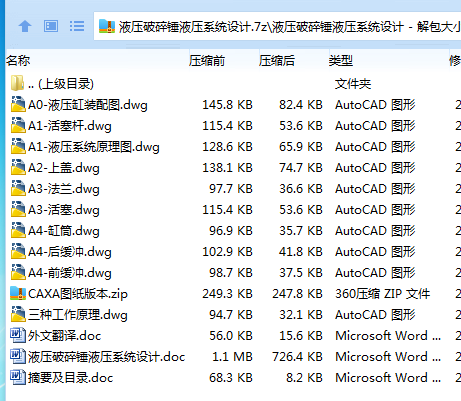The height and width of the screenshot is (401, 461).
Task: Click the 726.4 KB compressed size cell
Action: [297, 357]
